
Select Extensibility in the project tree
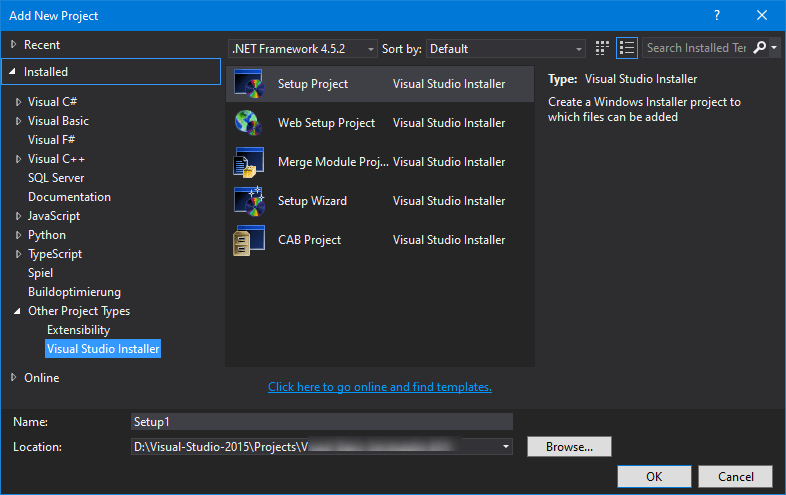pos(78,330)
